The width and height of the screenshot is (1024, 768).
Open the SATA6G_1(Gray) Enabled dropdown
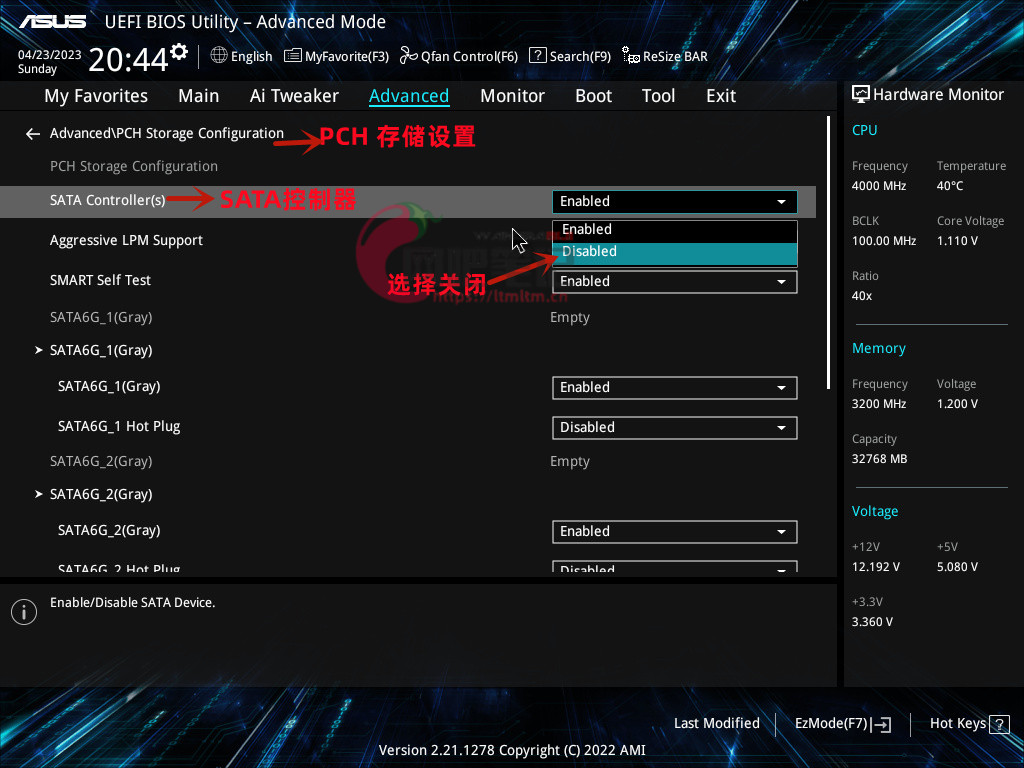(675, 388)
